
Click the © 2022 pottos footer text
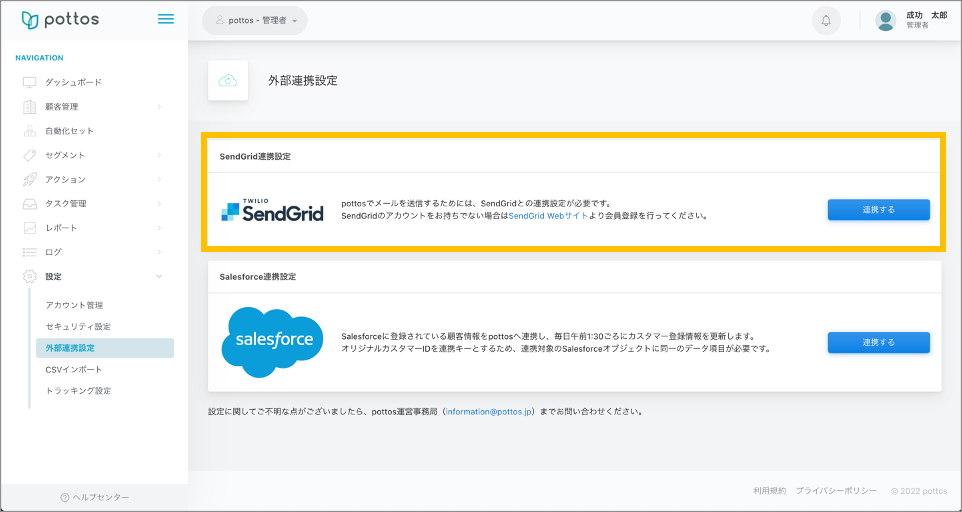point(919,491)
